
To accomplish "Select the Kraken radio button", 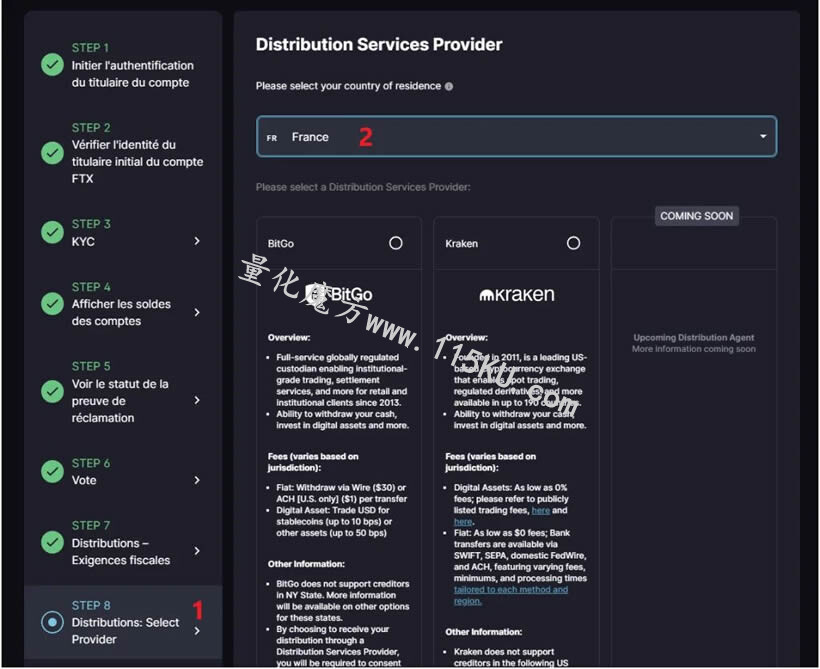I will coord(574,243).
